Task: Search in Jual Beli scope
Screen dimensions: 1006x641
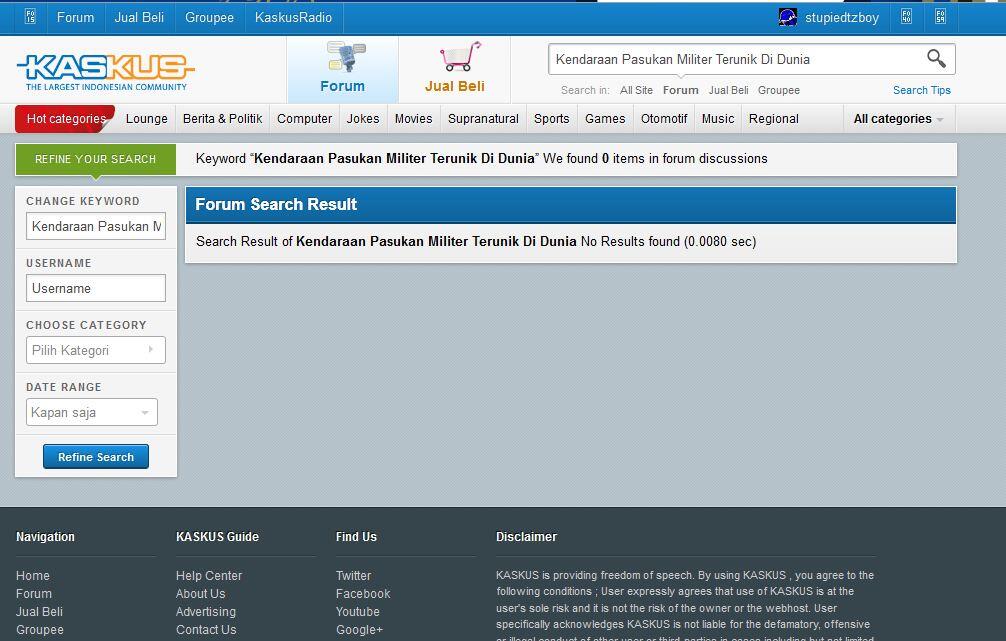Action: tap(728, 90)
